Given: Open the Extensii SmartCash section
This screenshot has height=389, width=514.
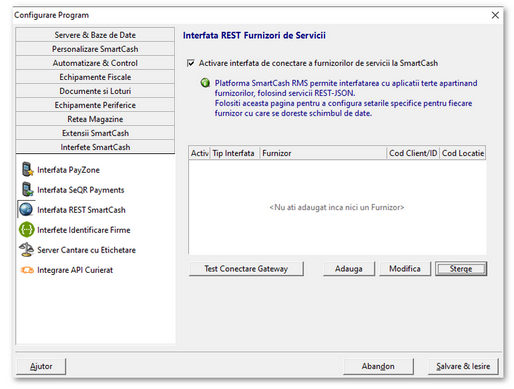Looking at the screenshot, I should [x=95, y=133].
